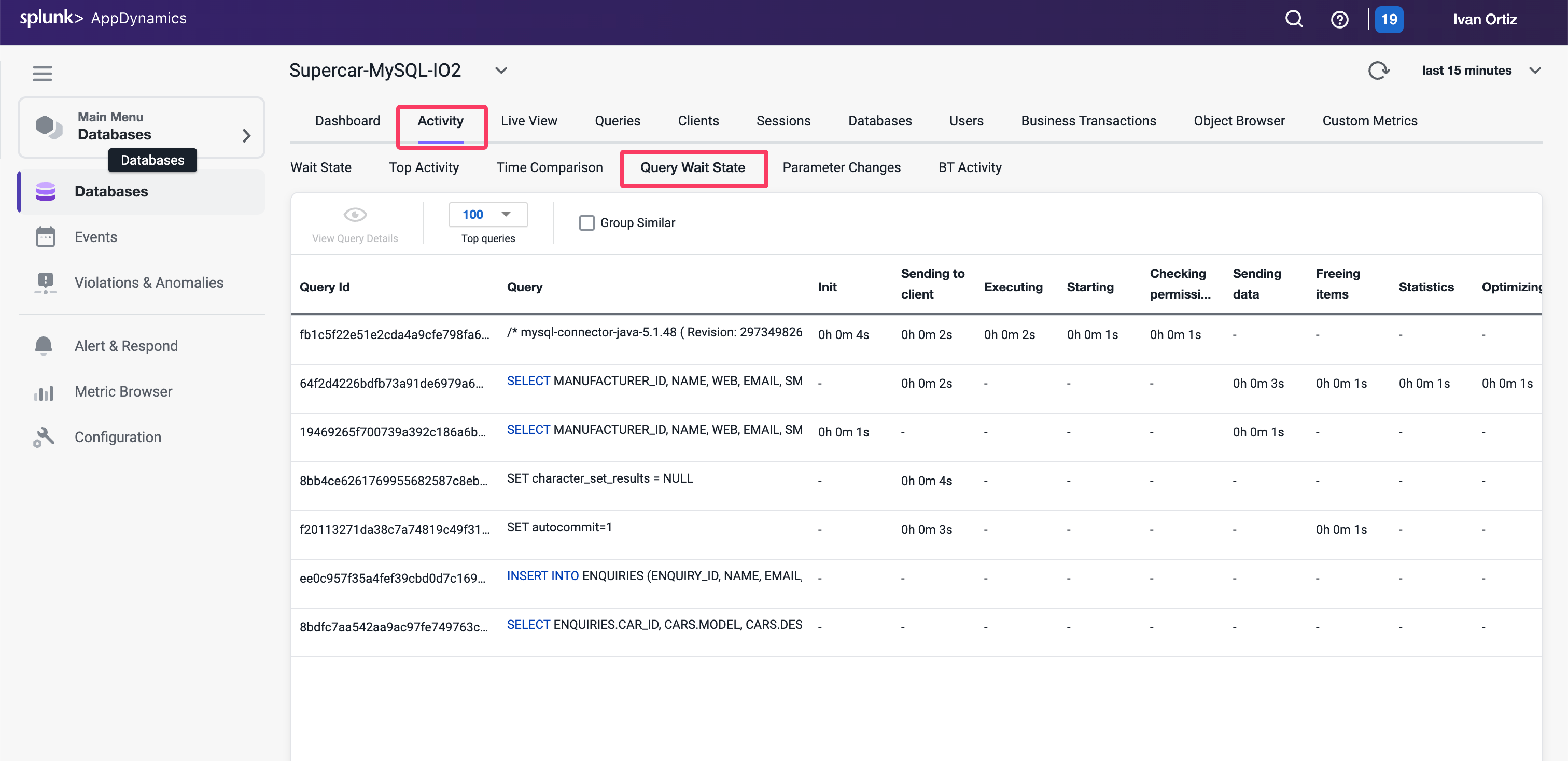The width and height of the screenshot is (1568, 761).
Task: Switch to the Live View tab
Action: pos(529,120)
